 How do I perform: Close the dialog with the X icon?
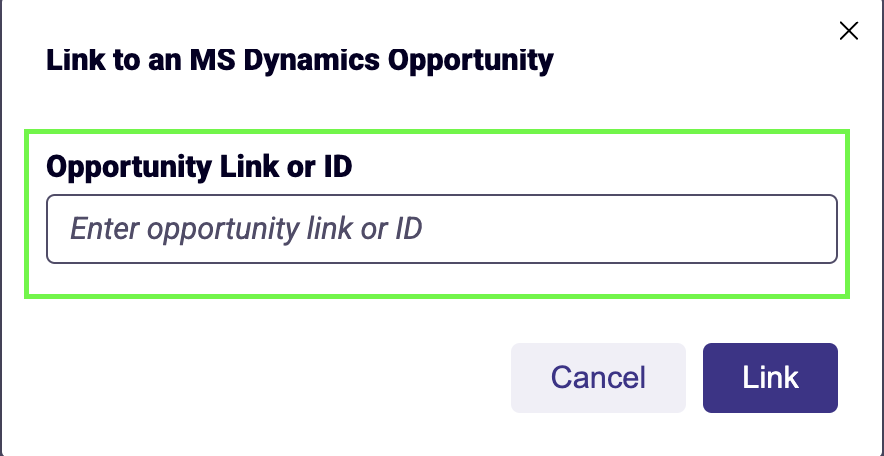click(848, 31)
